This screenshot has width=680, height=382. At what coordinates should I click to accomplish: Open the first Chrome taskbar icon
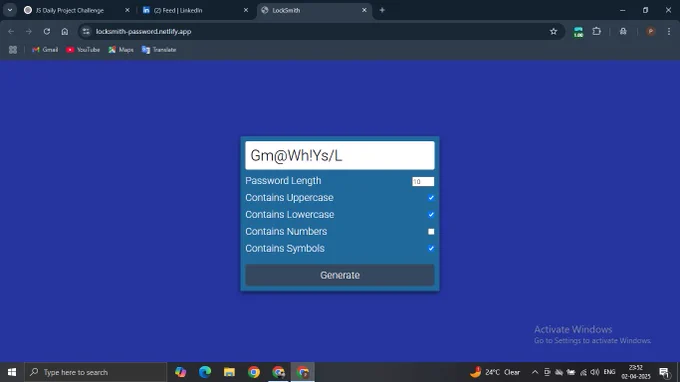tap(254, 372)
